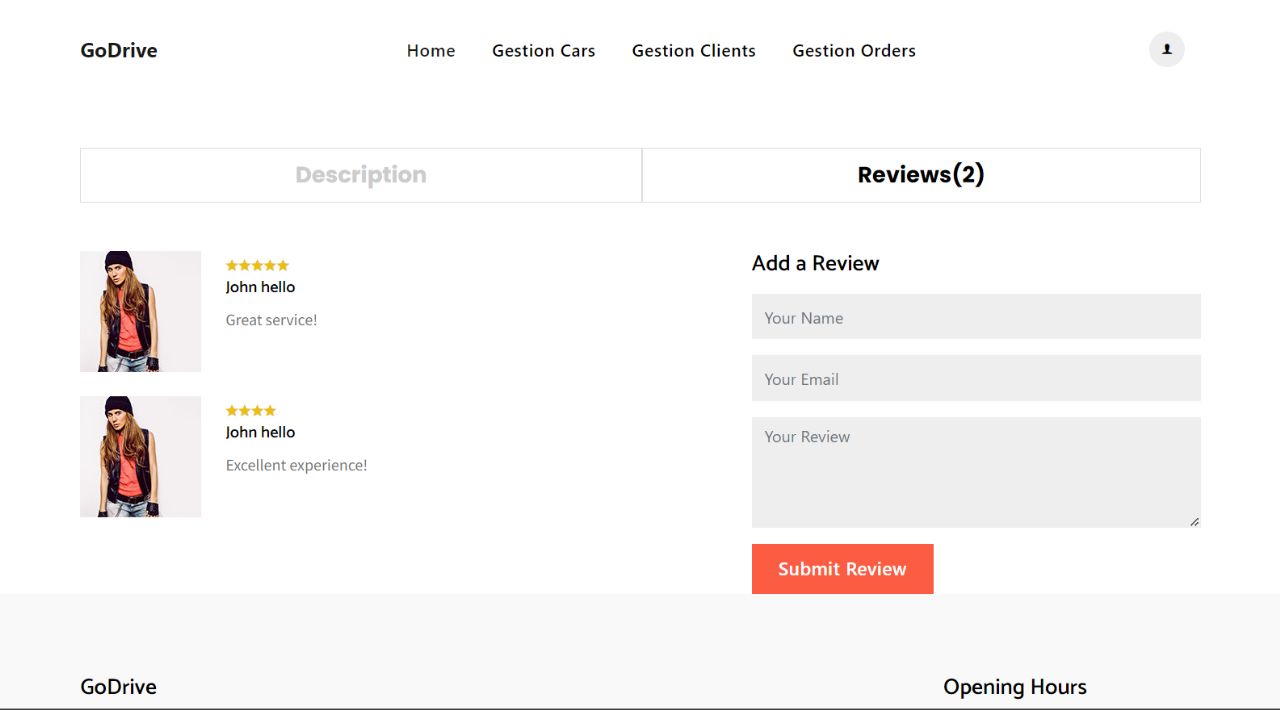Click the GoDrive logo in the footer
Viewport: 1280px width, 710px height.
(118, 686)
